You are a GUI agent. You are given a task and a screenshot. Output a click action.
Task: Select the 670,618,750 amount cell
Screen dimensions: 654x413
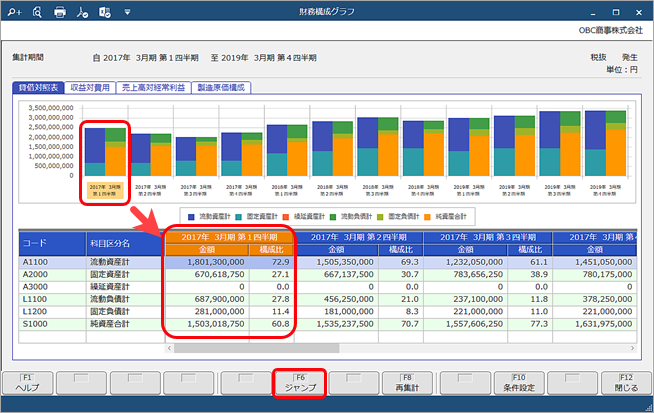pyautogui.click(x=207, y=274)
